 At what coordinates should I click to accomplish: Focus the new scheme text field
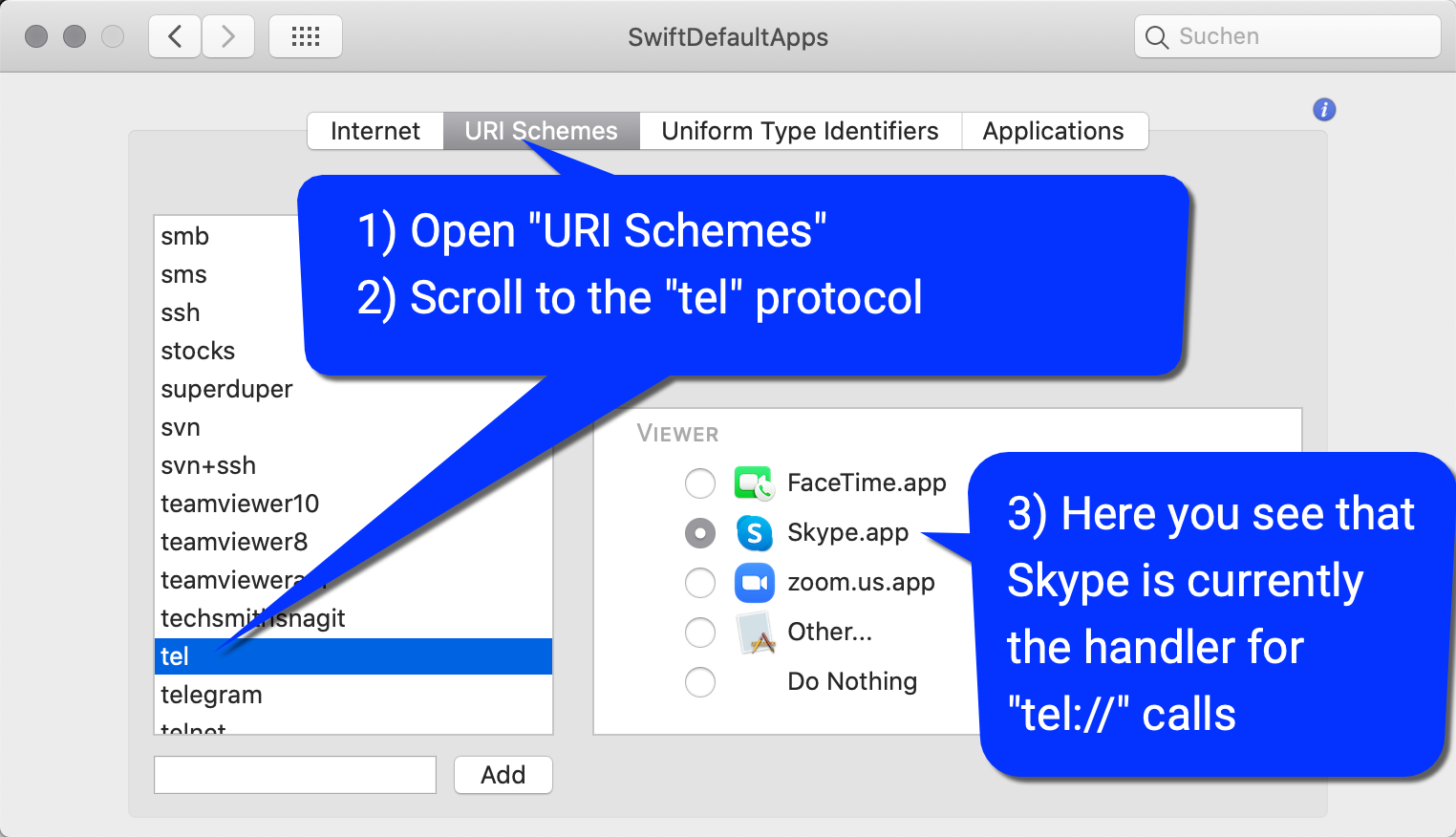295,775
